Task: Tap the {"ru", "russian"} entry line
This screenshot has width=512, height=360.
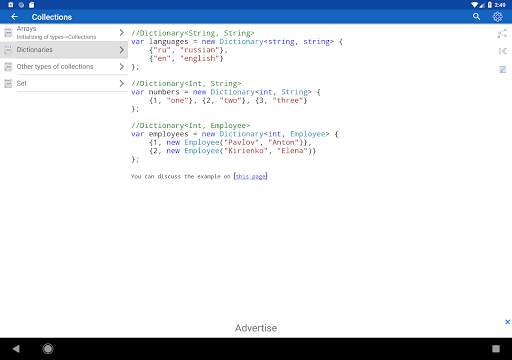Action: click(x=188, y=50)
